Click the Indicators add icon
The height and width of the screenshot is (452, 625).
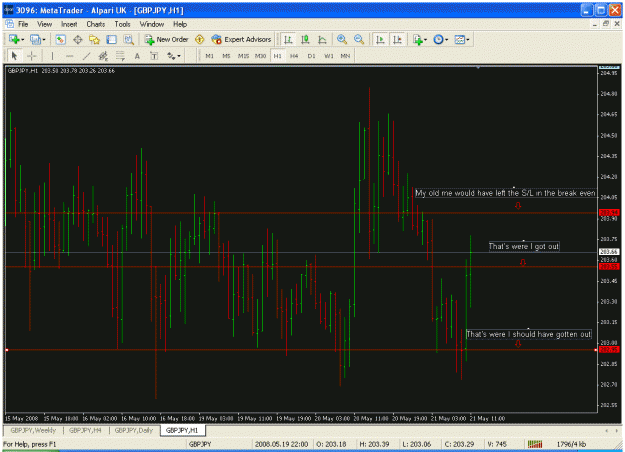[x=417, y=39]
